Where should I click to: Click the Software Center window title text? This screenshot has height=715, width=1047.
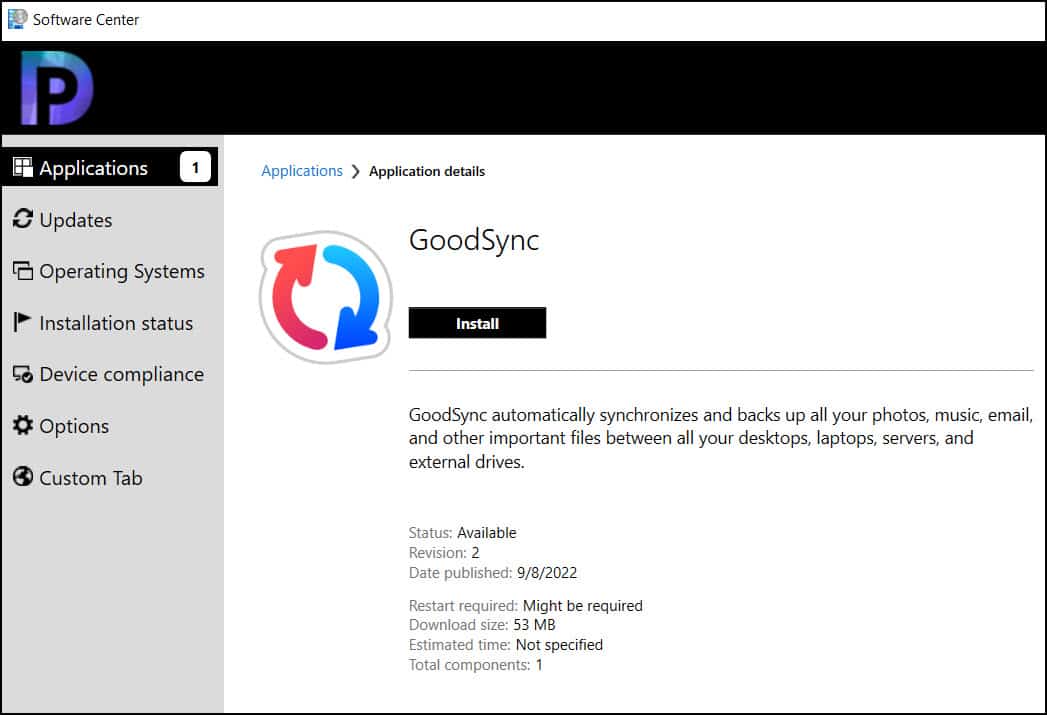(x=85, y=20)
